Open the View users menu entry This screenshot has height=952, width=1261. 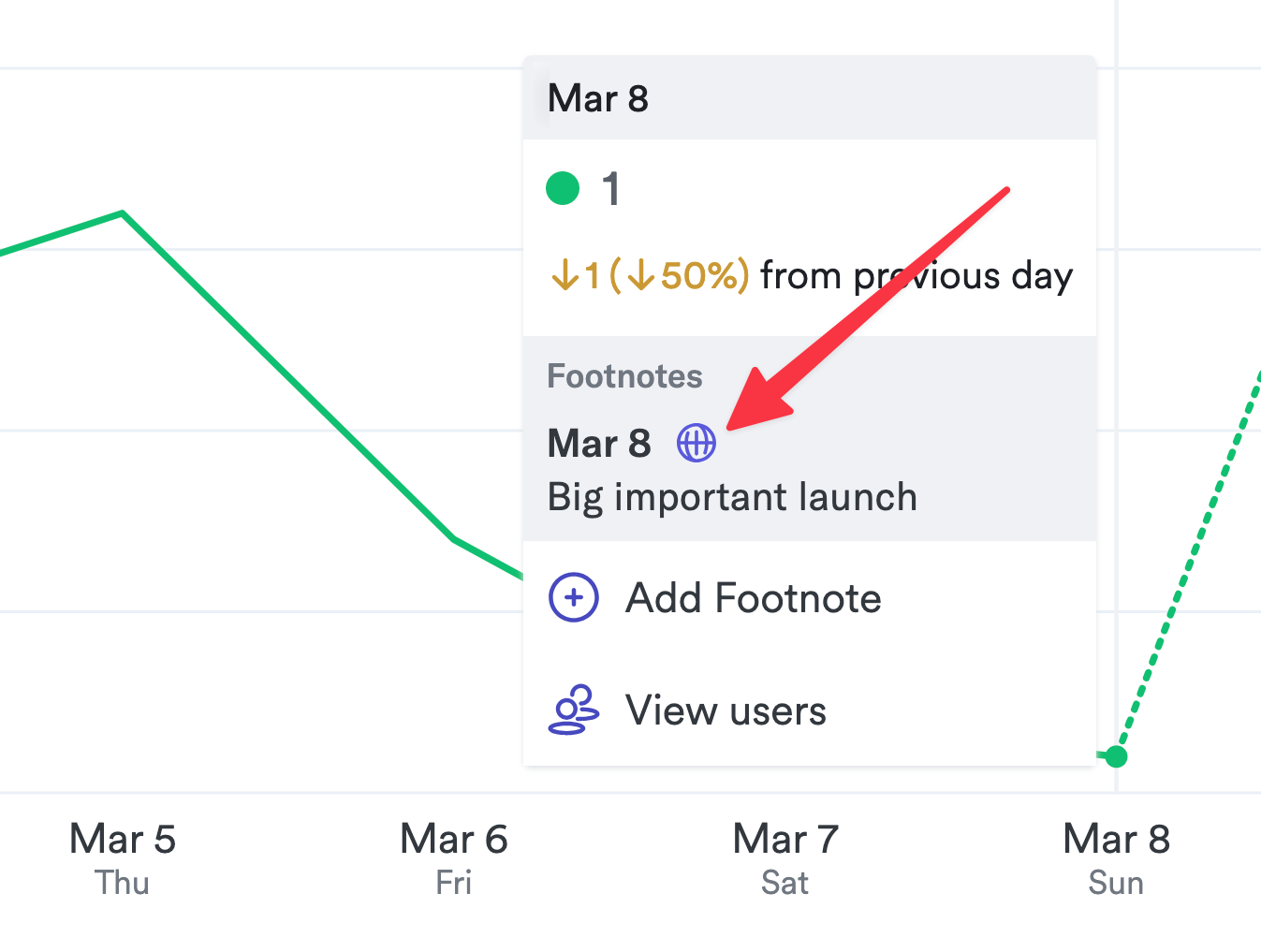726,710
